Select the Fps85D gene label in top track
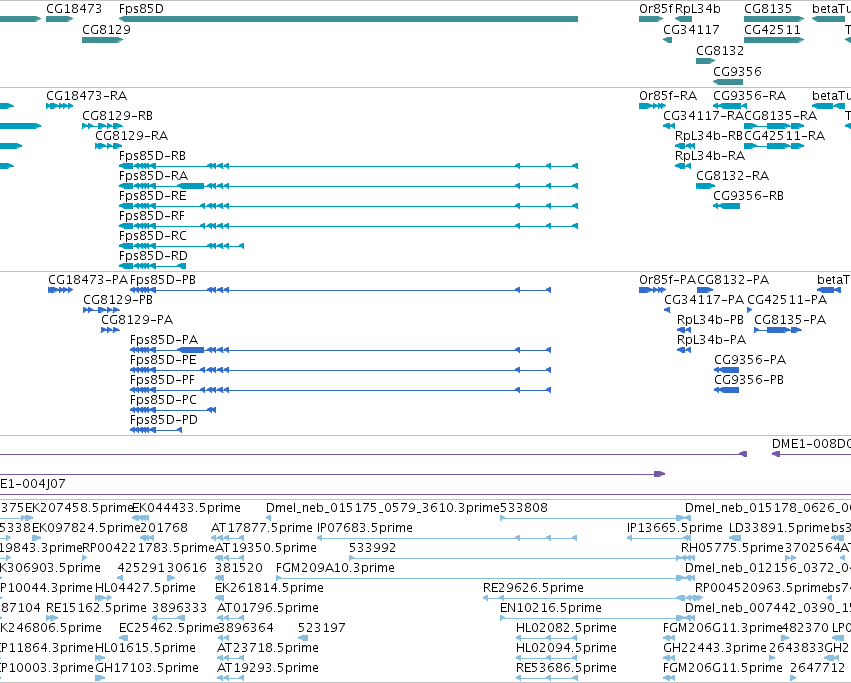Viewport: 851px width, 683px height. pos(141,9)
